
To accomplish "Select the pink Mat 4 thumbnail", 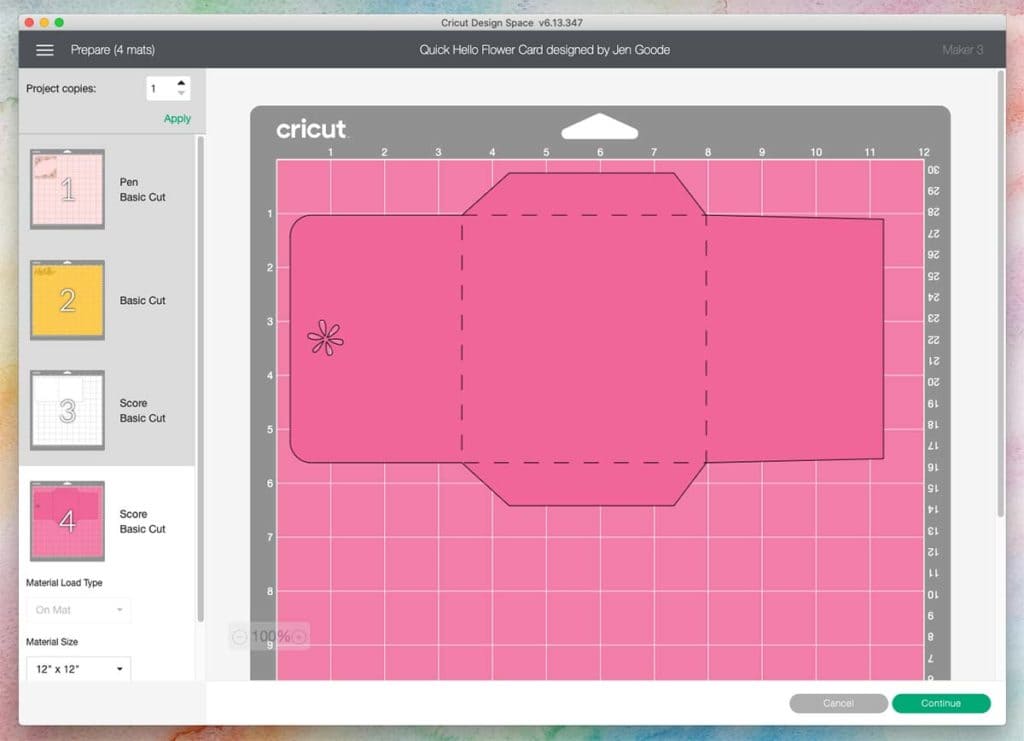I will tap(67, 521).
